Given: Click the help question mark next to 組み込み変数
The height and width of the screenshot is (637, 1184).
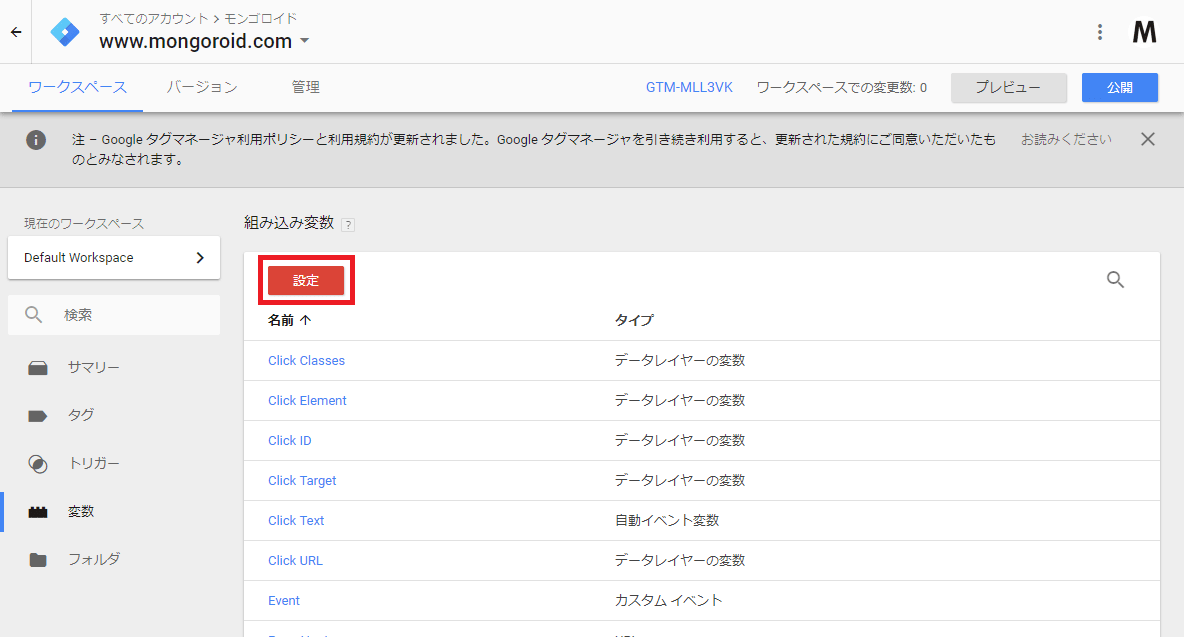Looking at the screenshot, I should pos(348,224).
